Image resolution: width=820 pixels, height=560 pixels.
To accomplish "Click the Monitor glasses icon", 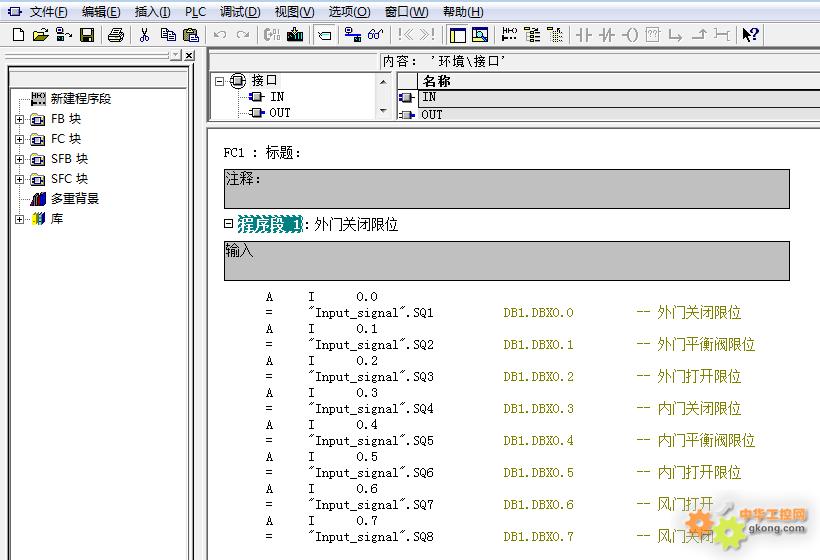I will click(375, 35).
